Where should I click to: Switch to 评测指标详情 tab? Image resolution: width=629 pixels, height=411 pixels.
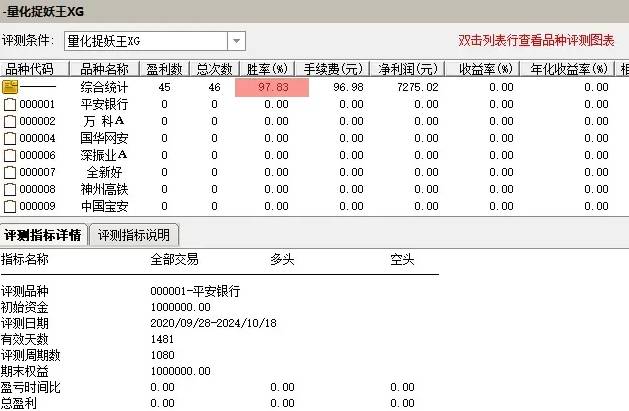coord(43,235)
